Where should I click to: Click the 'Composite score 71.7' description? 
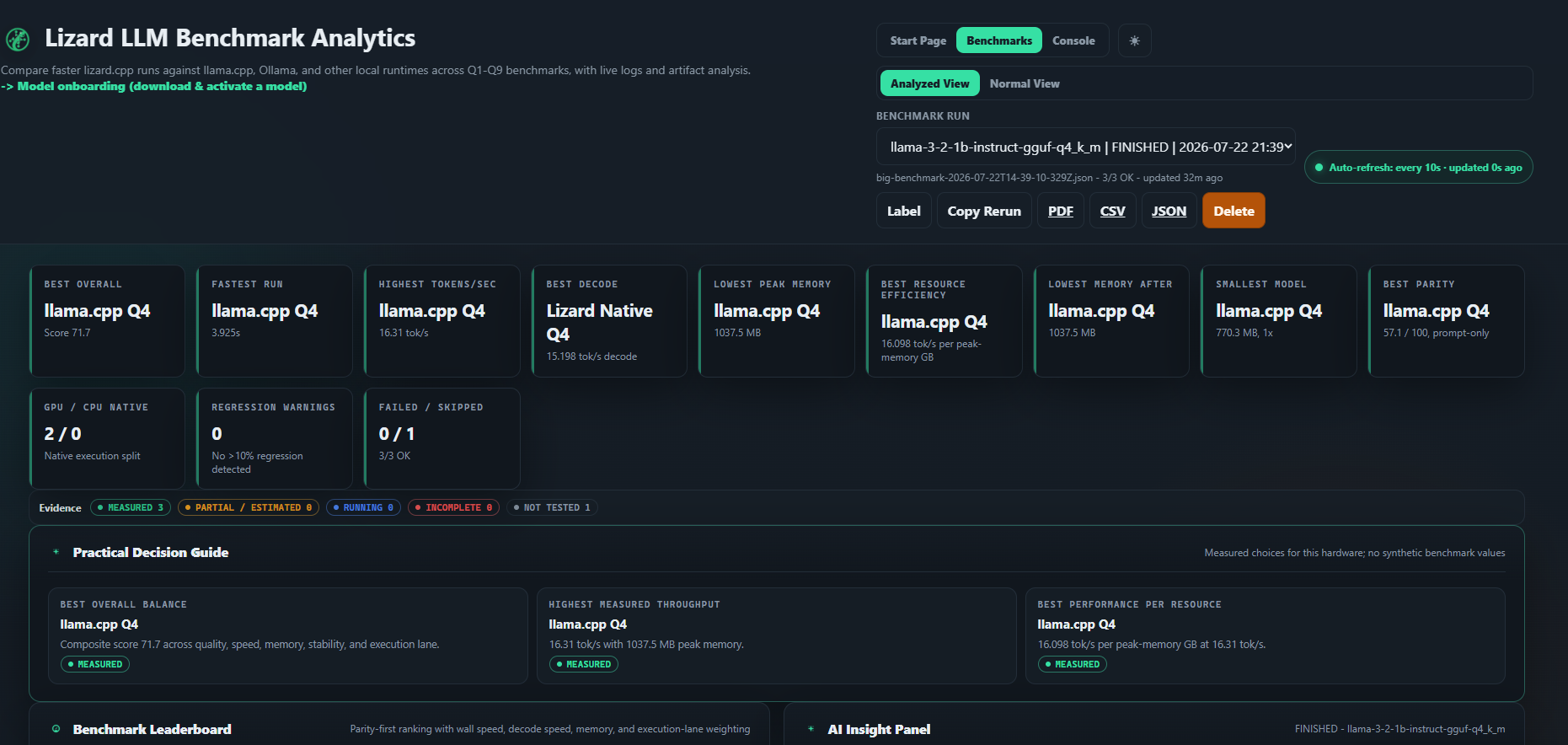(x=249, y=645)
